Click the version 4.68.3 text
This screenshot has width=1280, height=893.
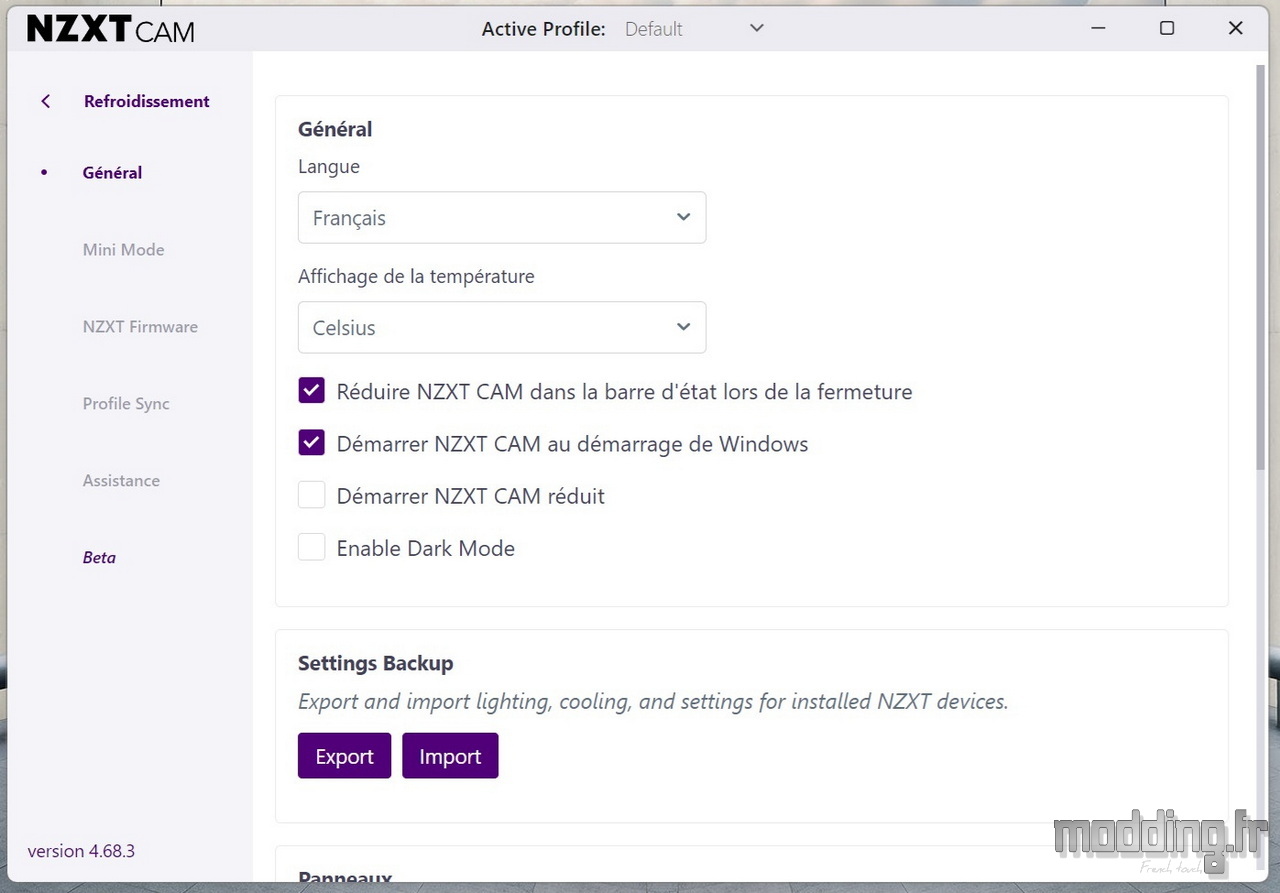(x=81, y=851)
